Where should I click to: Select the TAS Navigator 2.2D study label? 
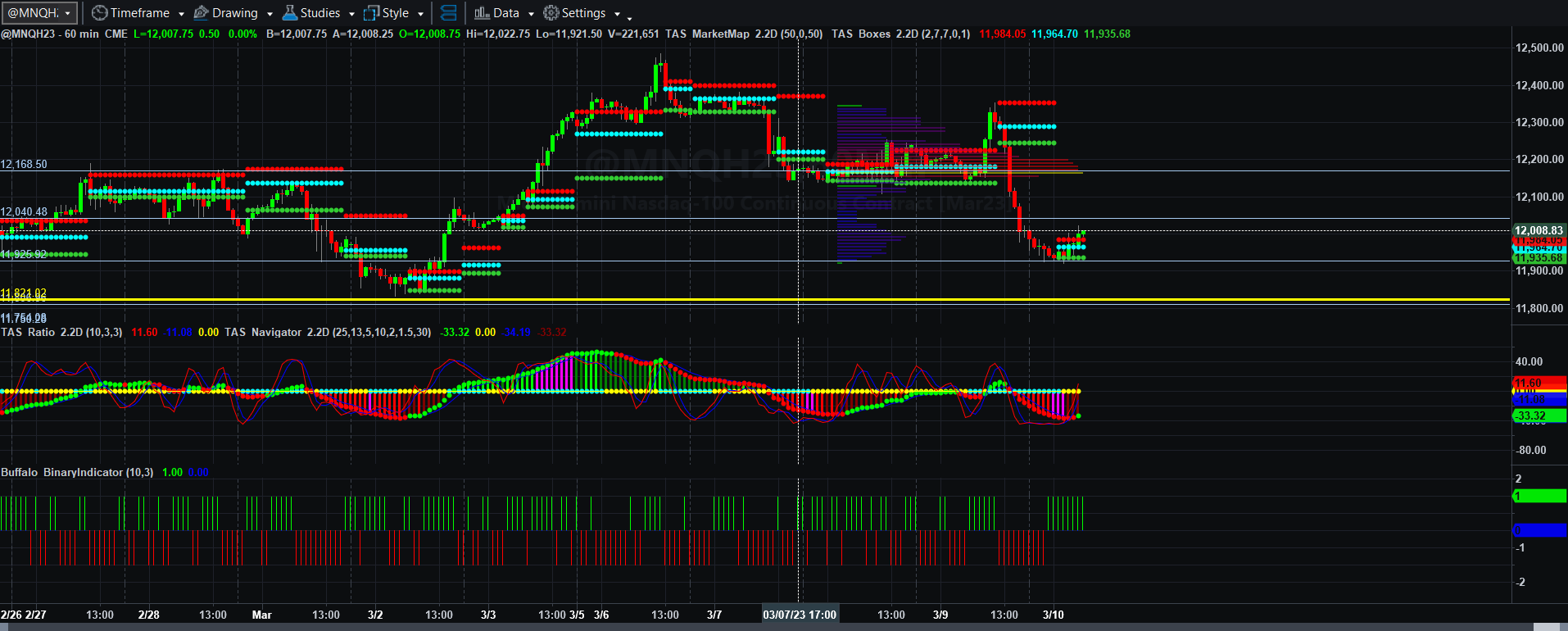click(328, 332)
